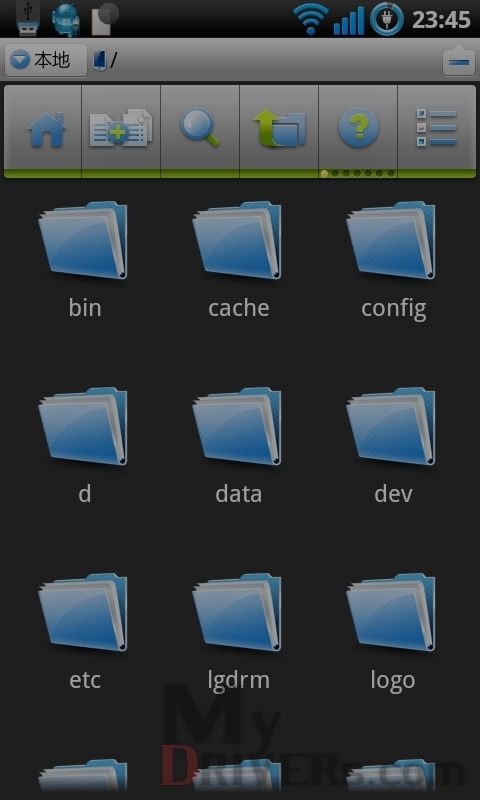Expand the 本地 location dropdown
The width and height of the screenshot is (480, 800).
(45, 60)
